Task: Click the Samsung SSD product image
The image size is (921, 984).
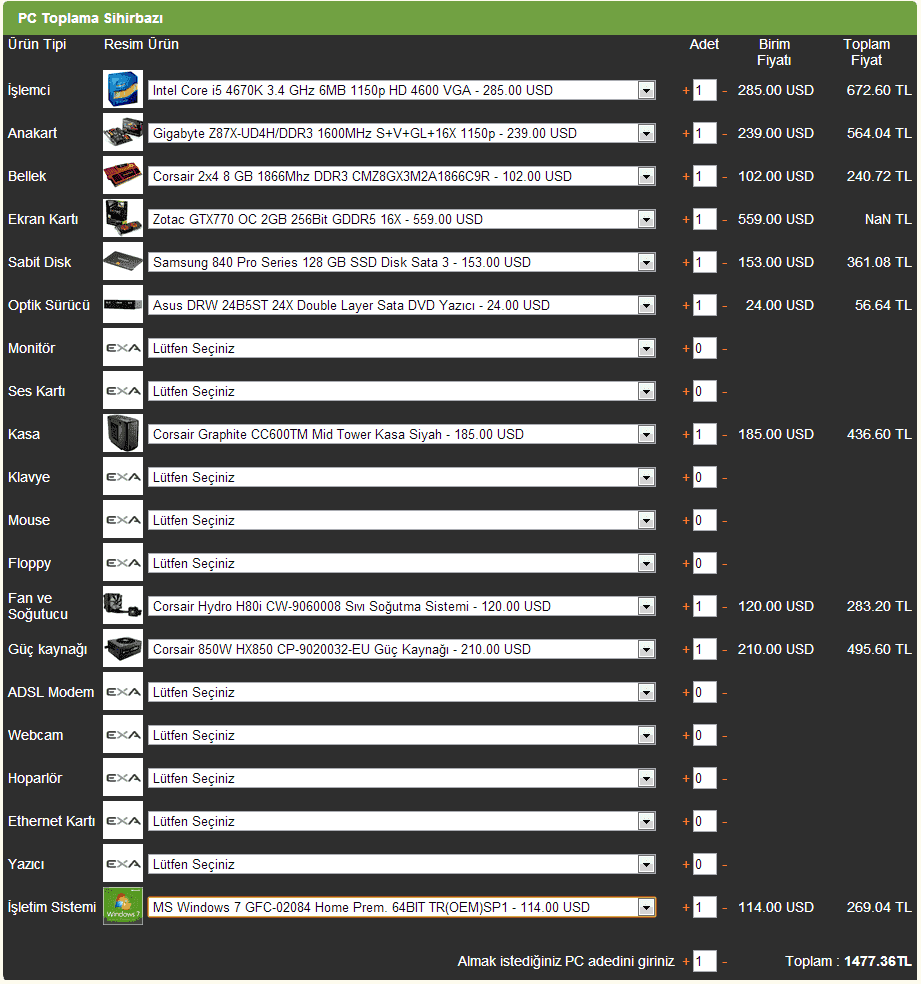Action: [x=123, y=262]
